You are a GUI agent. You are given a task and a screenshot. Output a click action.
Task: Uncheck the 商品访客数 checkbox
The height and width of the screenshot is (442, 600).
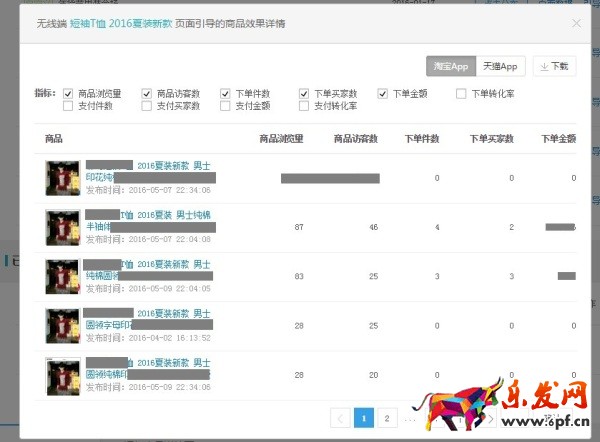[x=147, y=93]
